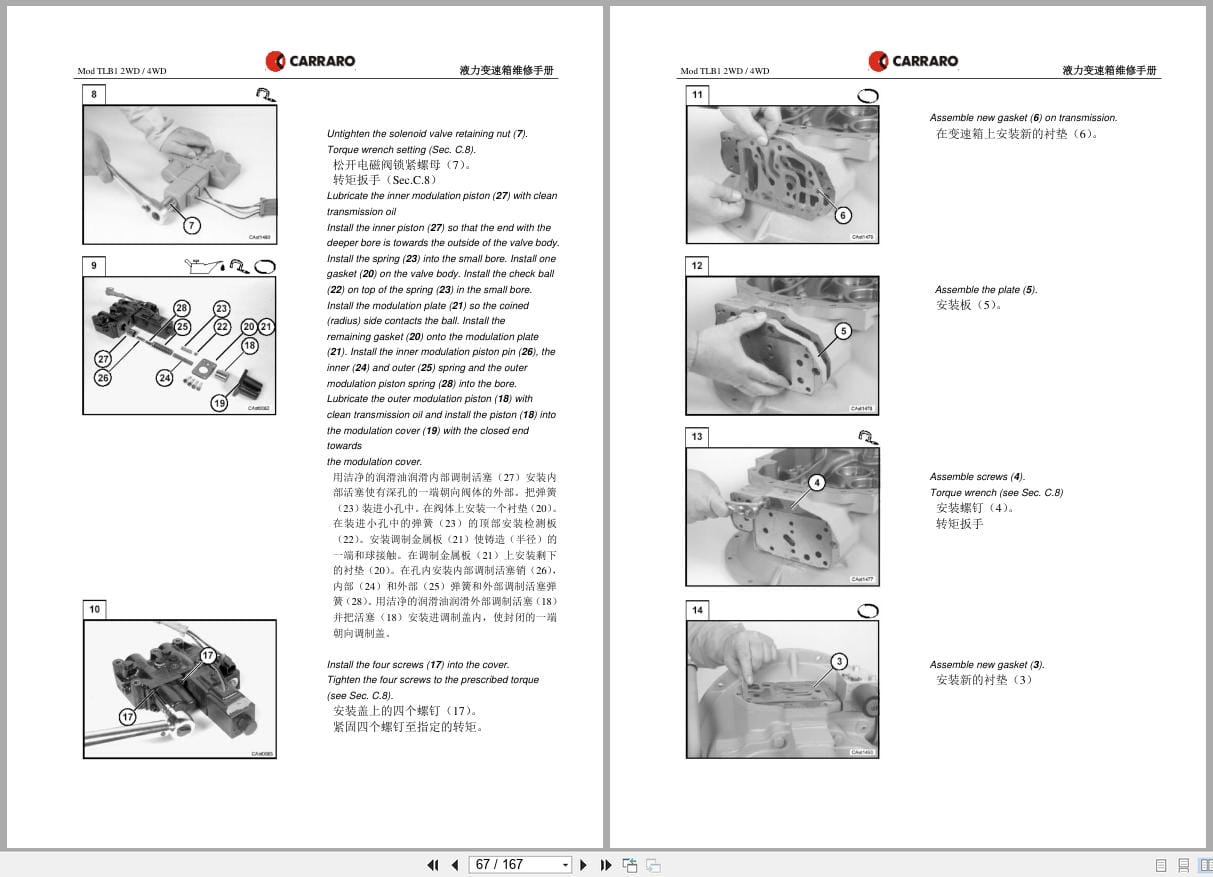The image size is (1213, 877).
Task: Click the torque wrench symbol above figure 8
Action: pos(266,96)
